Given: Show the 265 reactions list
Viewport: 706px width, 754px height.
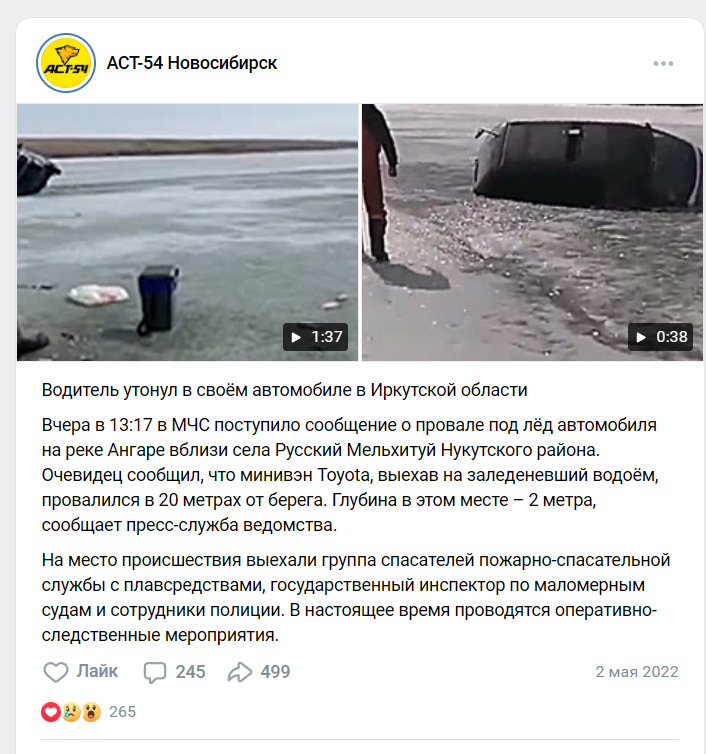Looking at the screenshot, I should [x=123, y=712].
